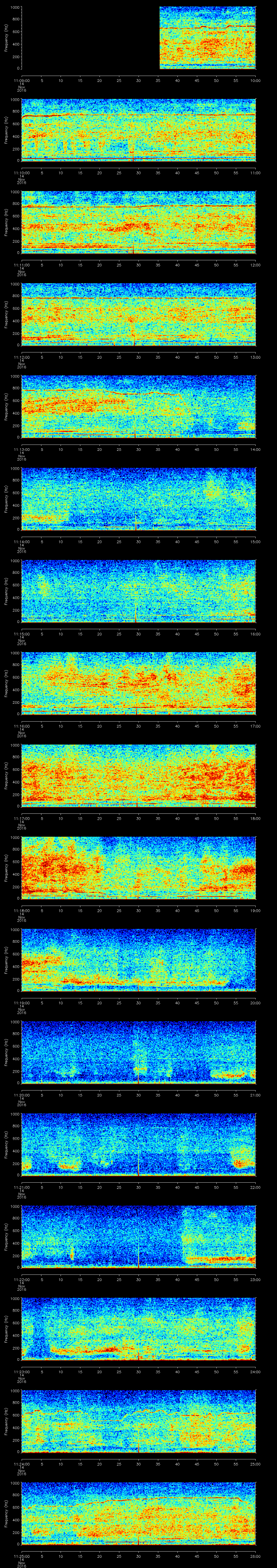Select the 11:16:00 start time label
This screenshot has height=1568, width=277.
point(21,726)
